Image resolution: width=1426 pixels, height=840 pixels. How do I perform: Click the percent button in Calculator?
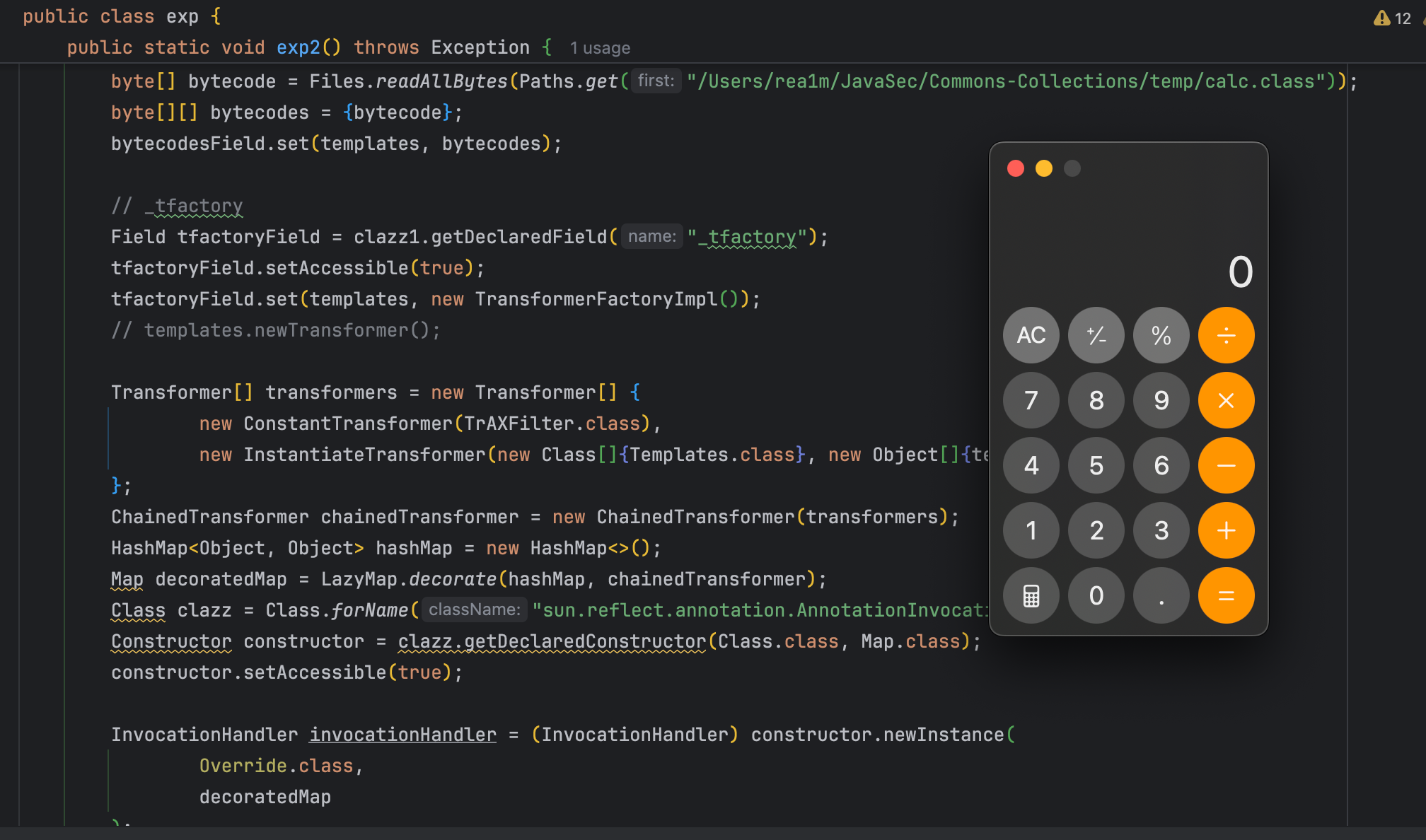point(1161,335)
